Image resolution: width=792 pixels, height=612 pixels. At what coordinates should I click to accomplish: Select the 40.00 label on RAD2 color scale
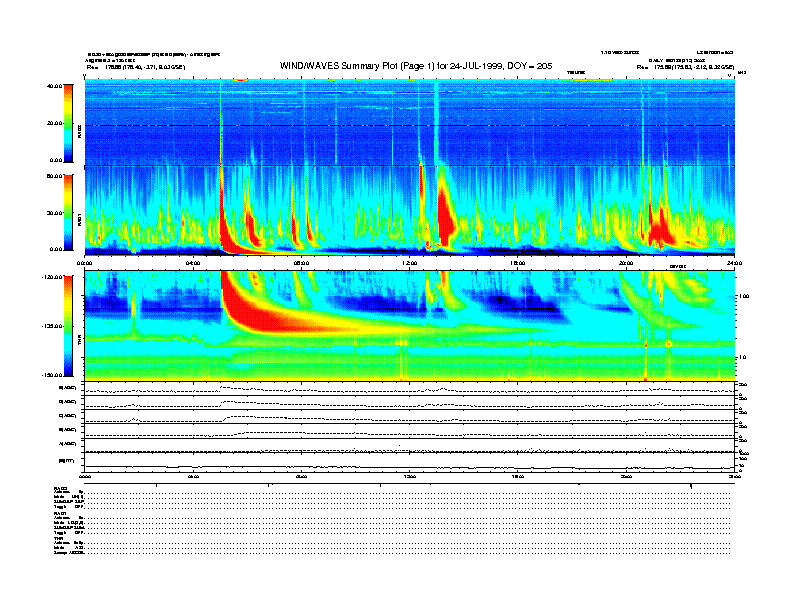54,86
